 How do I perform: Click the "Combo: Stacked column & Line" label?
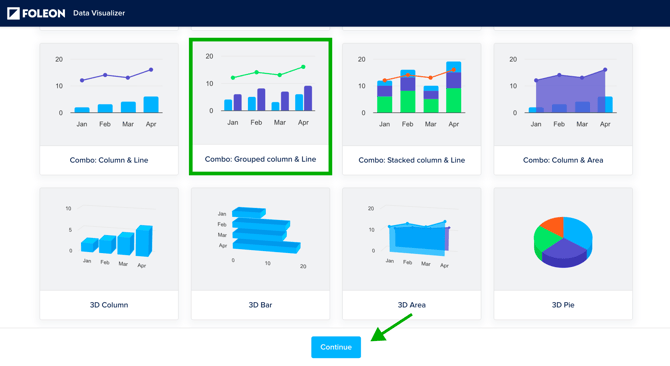tap(411, 160)
